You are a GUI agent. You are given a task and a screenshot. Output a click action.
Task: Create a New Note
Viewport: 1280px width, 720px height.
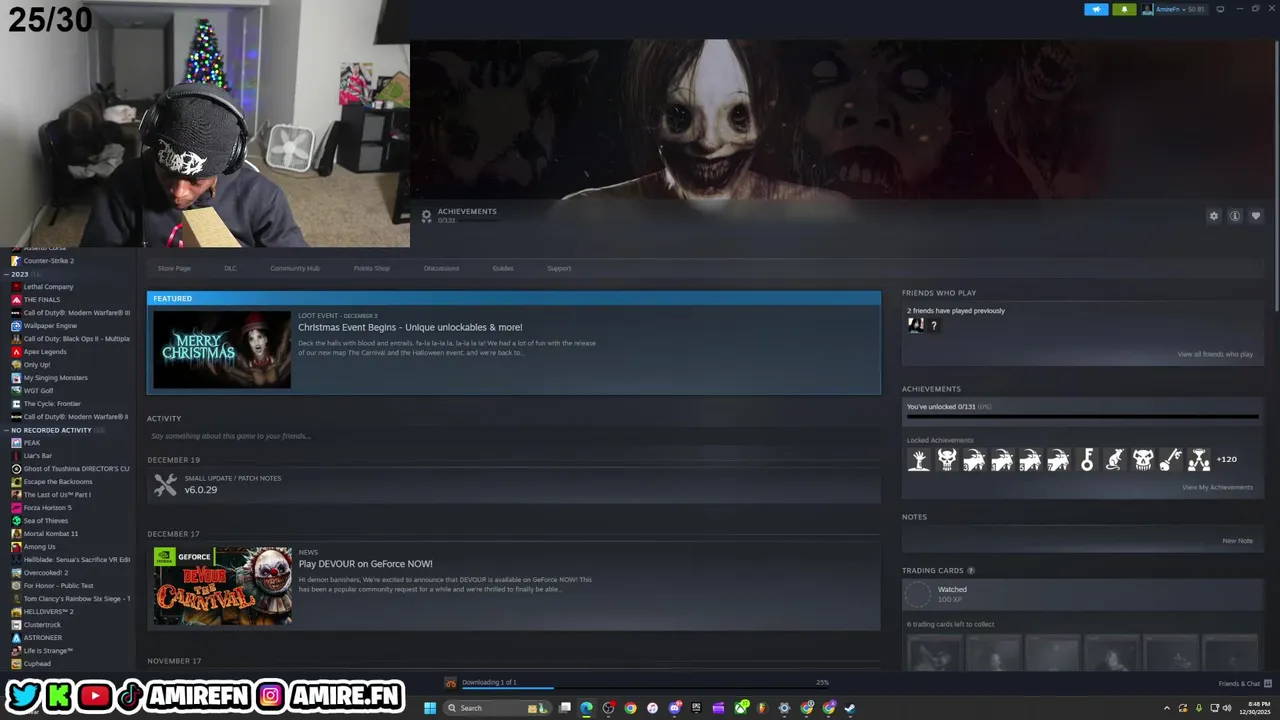pos(1237,541)
